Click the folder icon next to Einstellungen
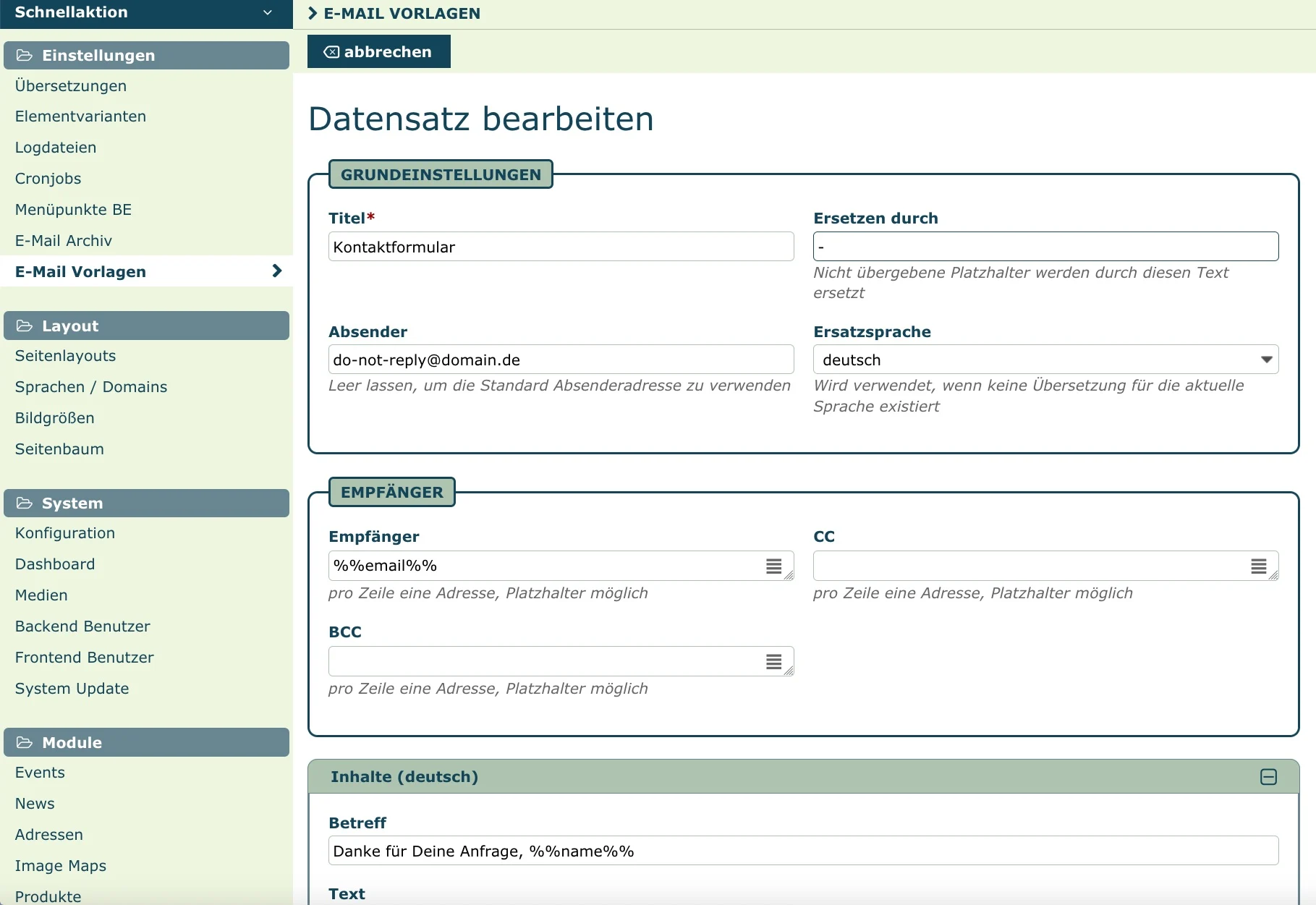1316x905 pixels. pos(25,56)
